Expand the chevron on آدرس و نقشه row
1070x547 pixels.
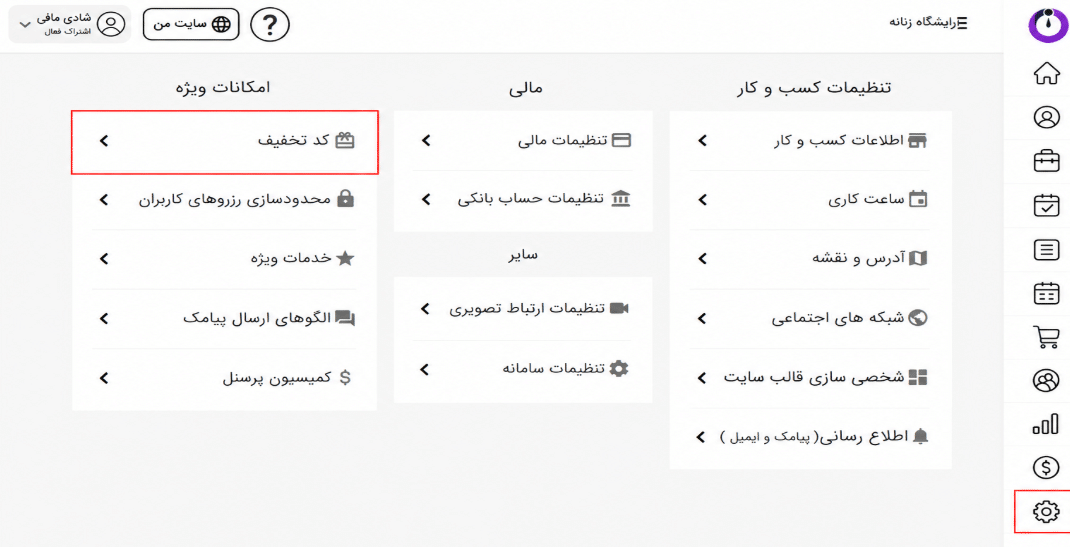coord(702,259)
